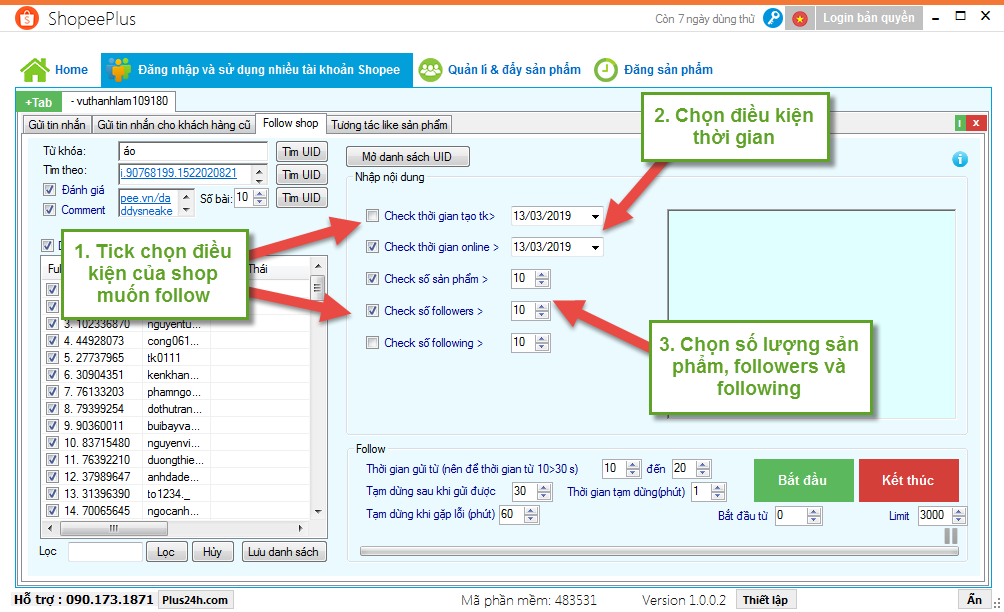Click the Lọc filter text field
The height and width of the screenshot is (612, 1004).
coord(105,552)
